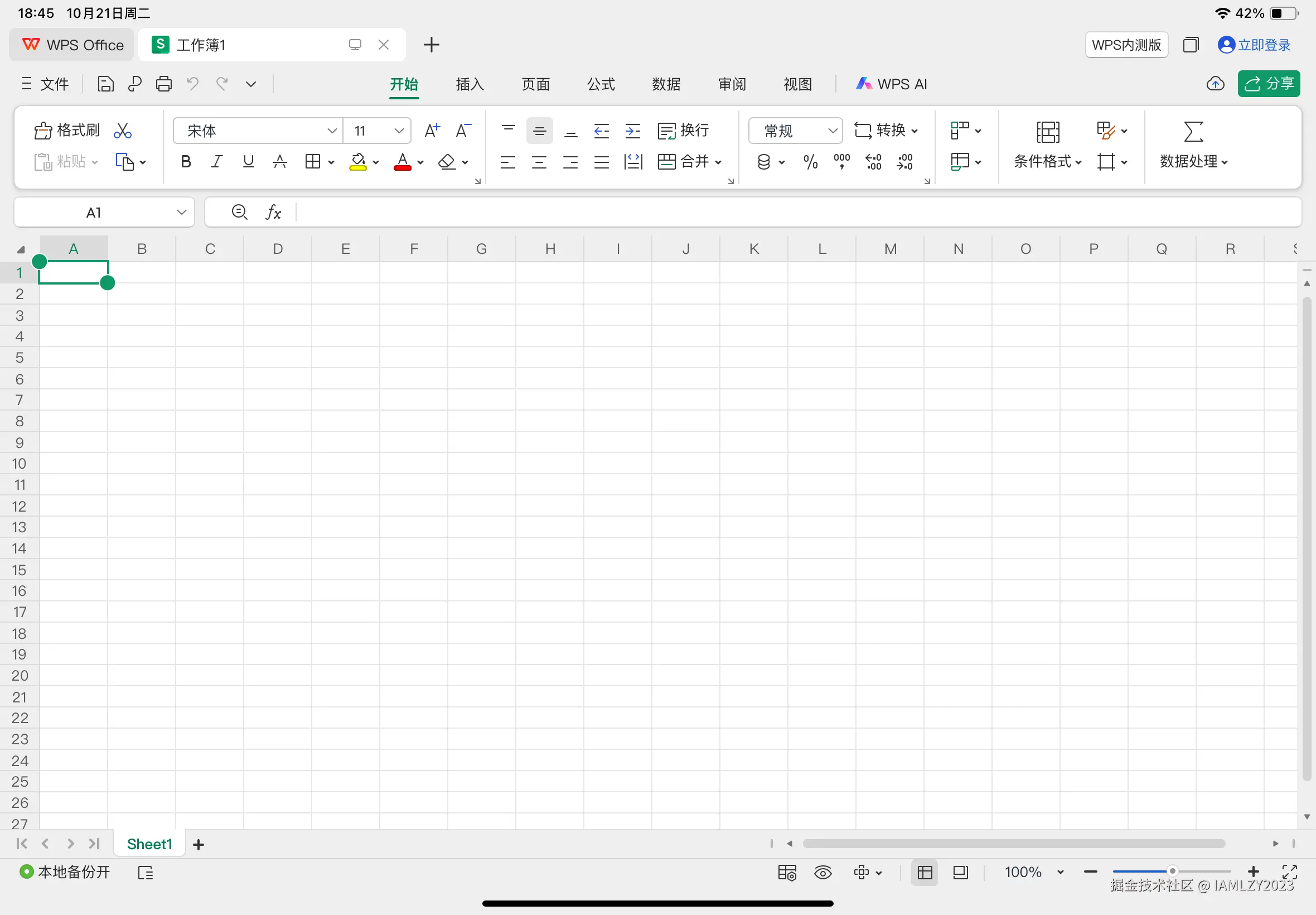The image size is (1316, 915).
Task: Open the font name dropdown (宋体)
Action: point(258,131)
